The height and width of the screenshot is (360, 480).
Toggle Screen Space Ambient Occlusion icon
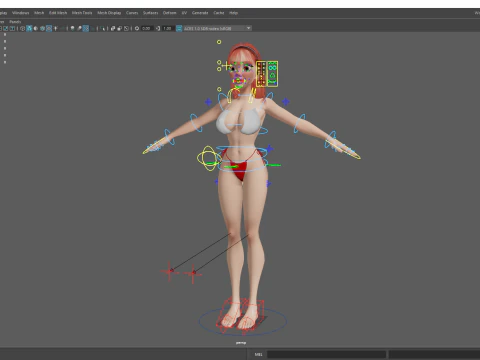point(72,28)
